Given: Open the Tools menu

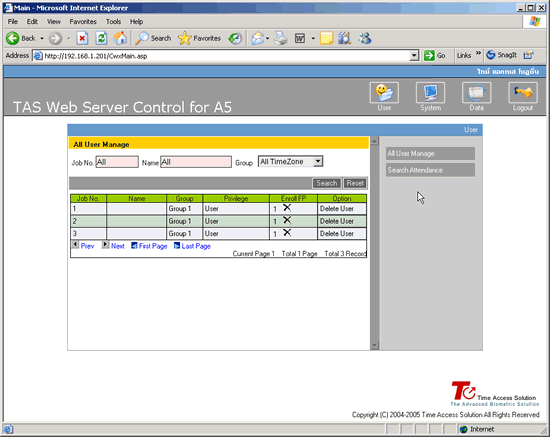Looking at the screenshot, I should point(113,22).
